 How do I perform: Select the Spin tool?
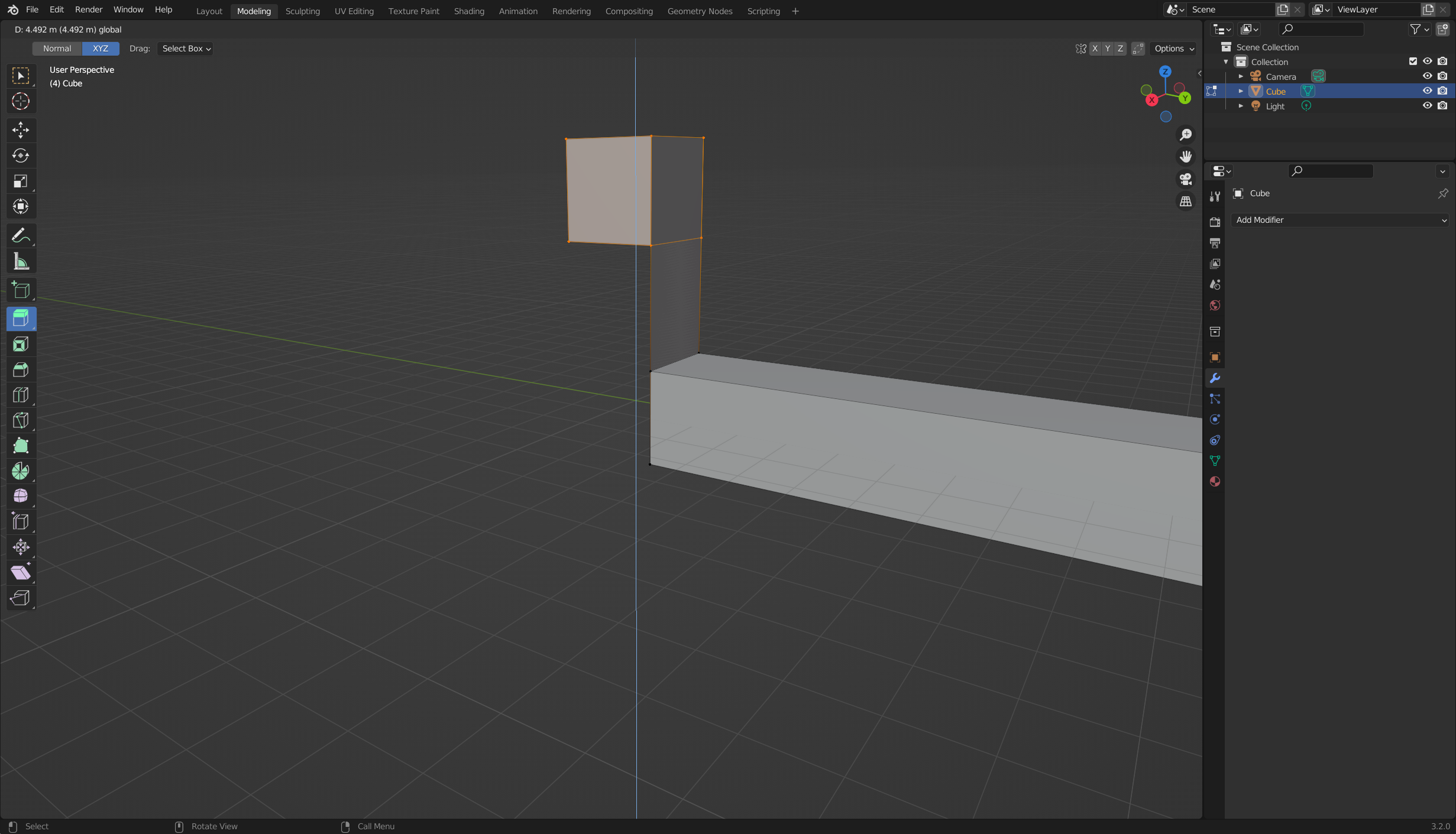(x=21, y=471)
